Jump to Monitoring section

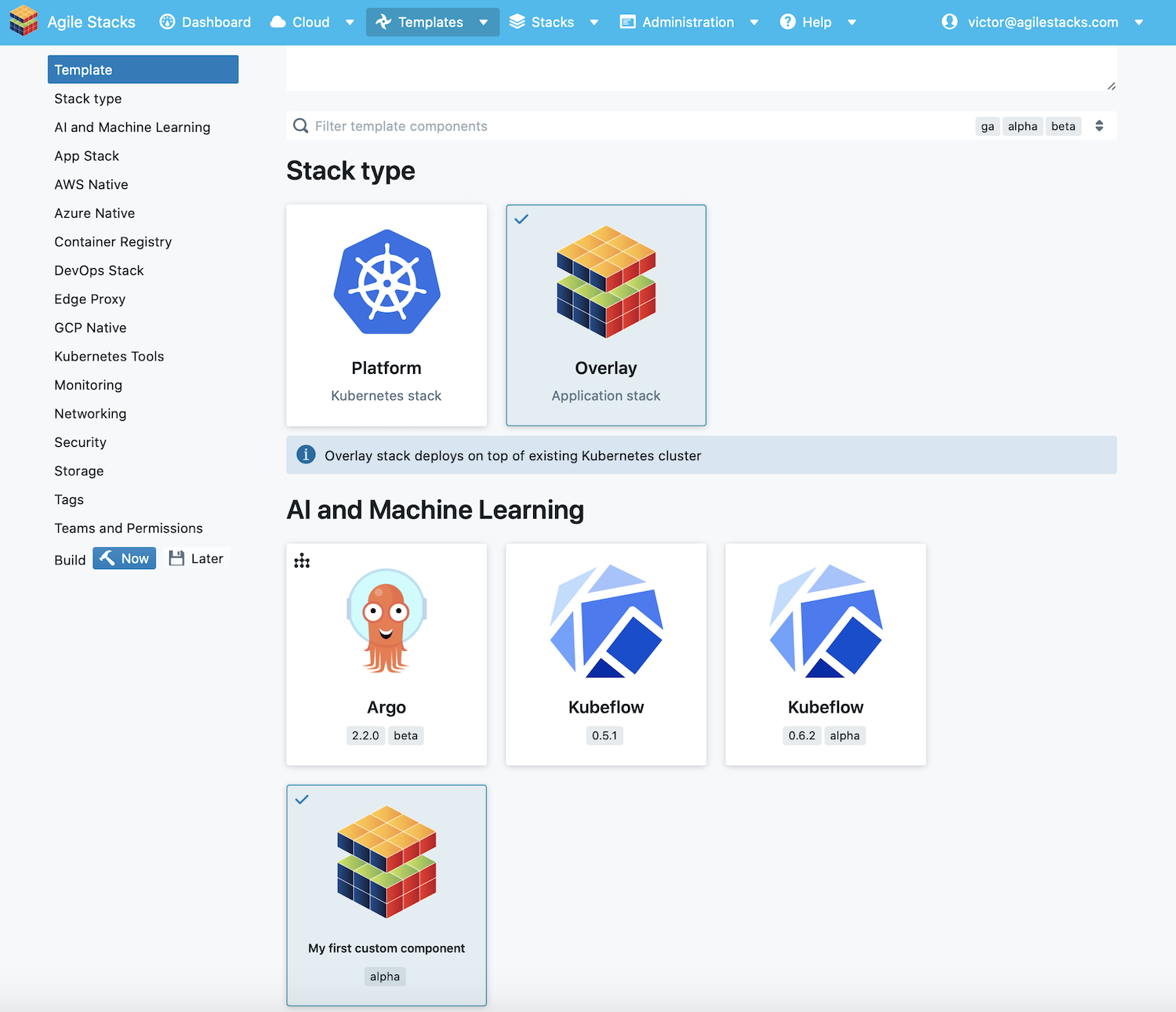pyautogui.click(x=88, y=385)
